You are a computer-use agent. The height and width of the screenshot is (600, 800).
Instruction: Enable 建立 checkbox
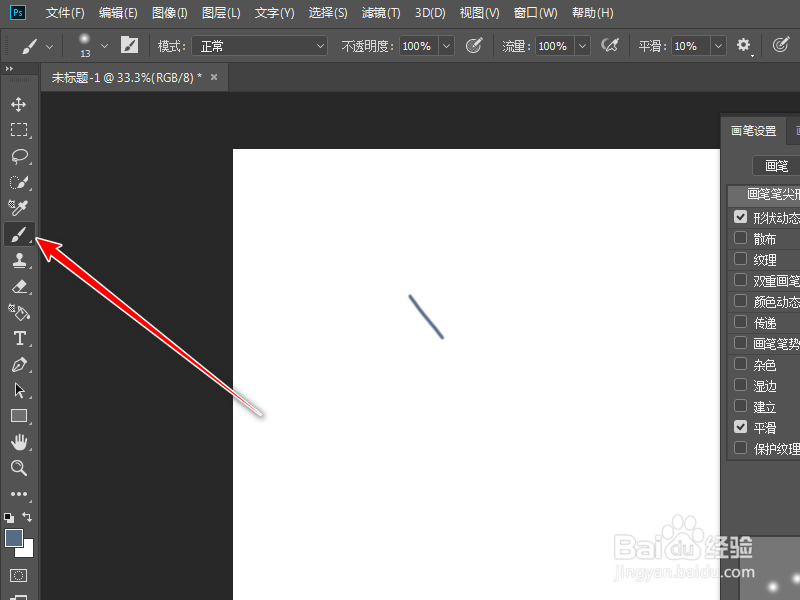740,406
